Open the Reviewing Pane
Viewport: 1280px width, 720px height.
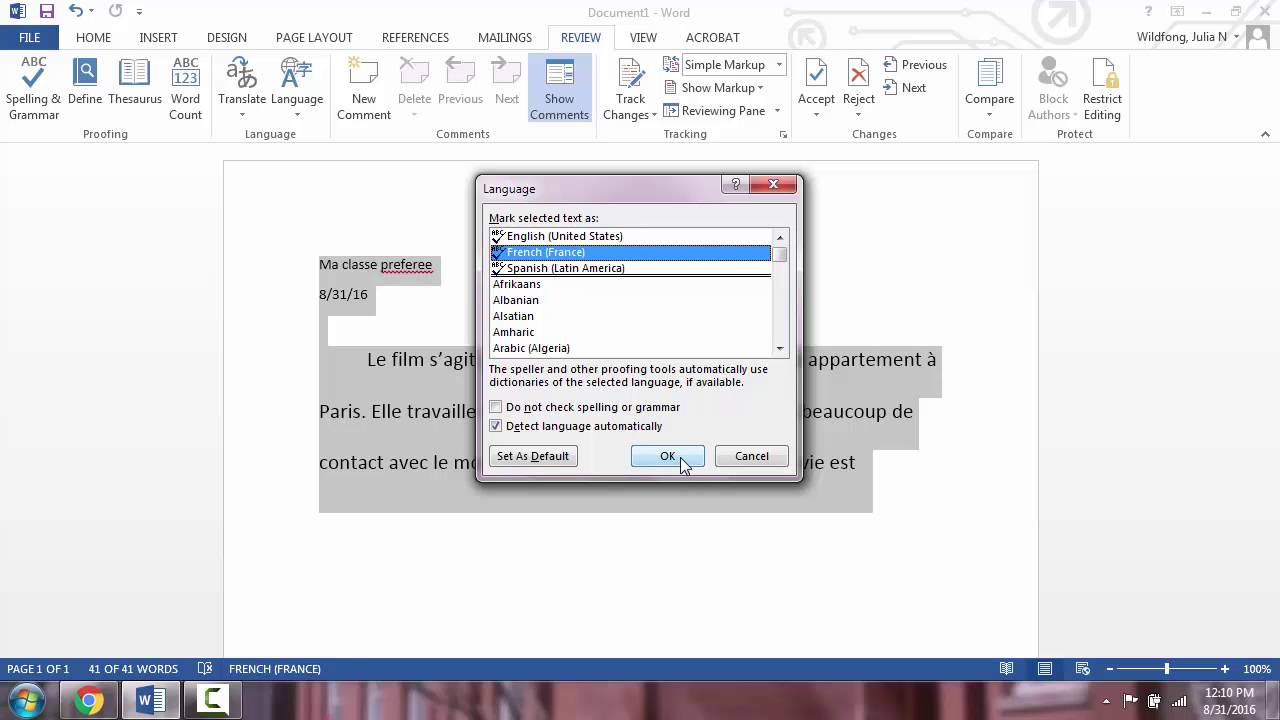click(715, 111)
